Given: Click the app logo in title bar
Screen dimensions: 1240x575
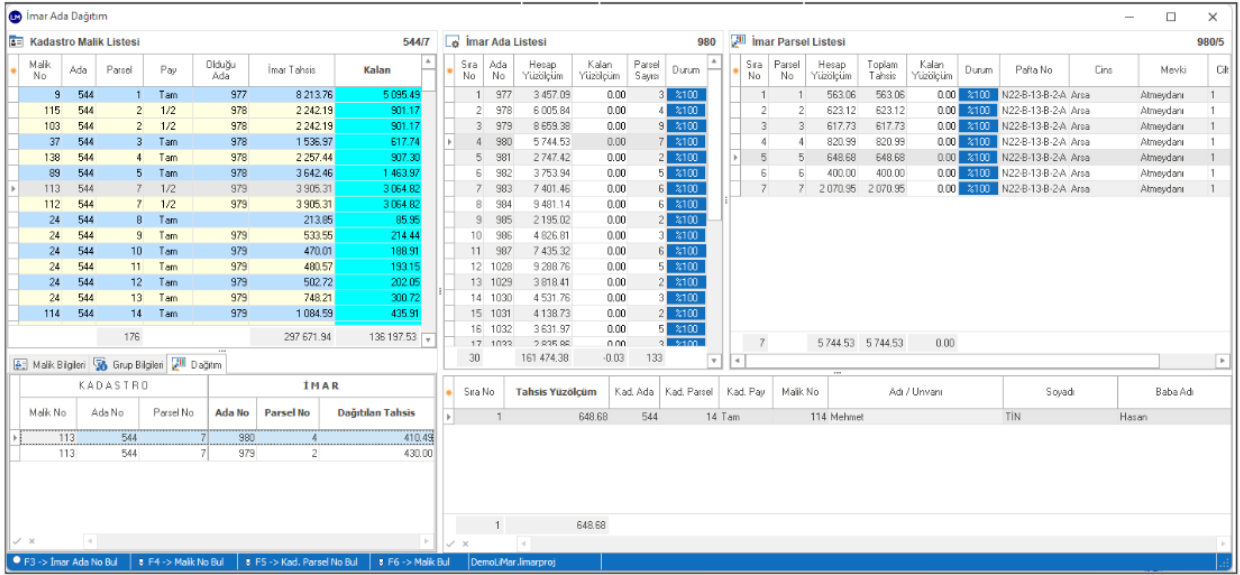Looking at the screenshot, I should pyautogui.click(x=13, y=16).
